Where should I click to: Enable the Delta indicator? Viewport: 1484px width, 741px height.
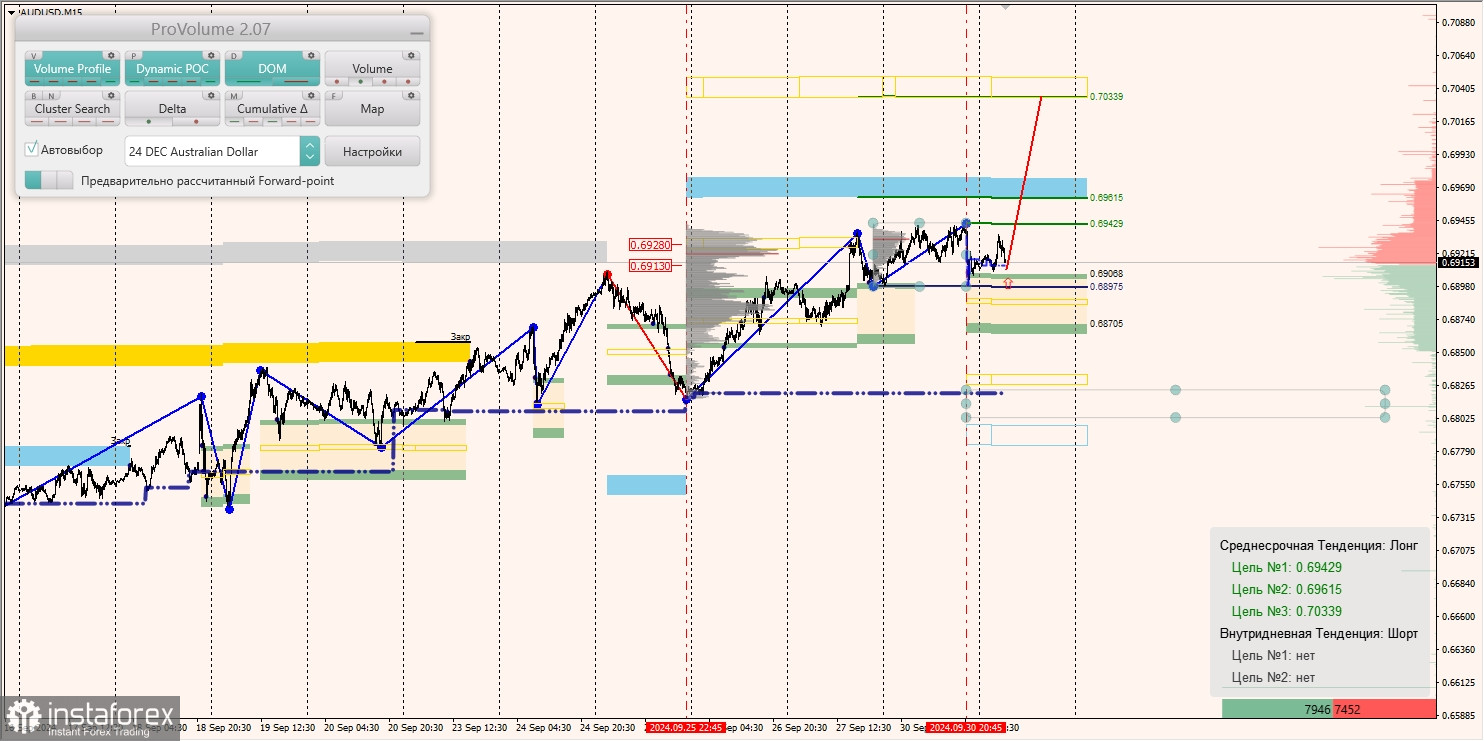click(172, 109)
